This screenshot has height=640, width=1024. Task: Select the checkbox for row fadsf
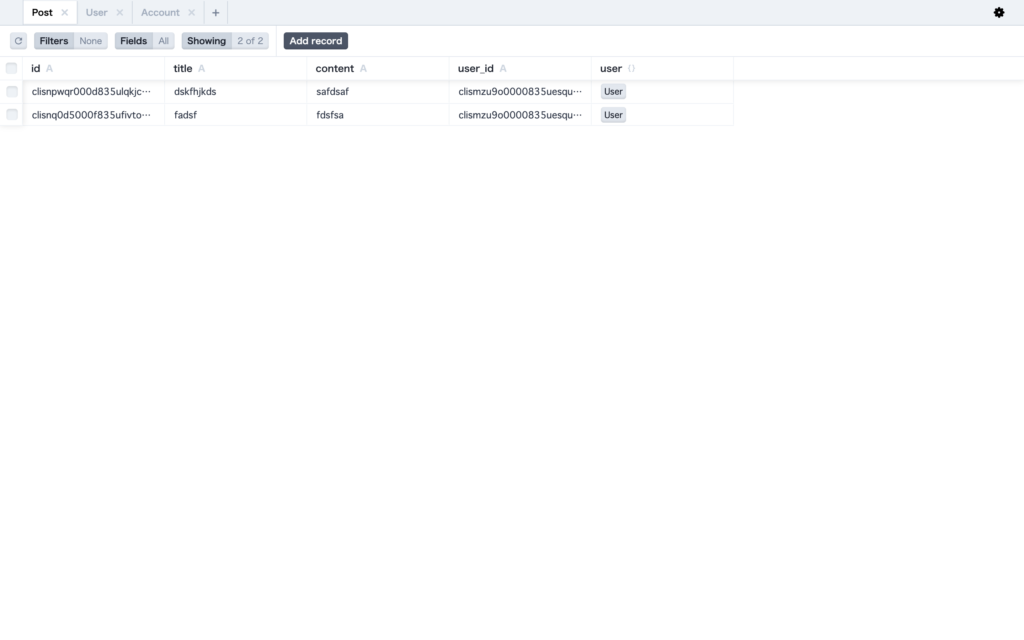[12, 115]
